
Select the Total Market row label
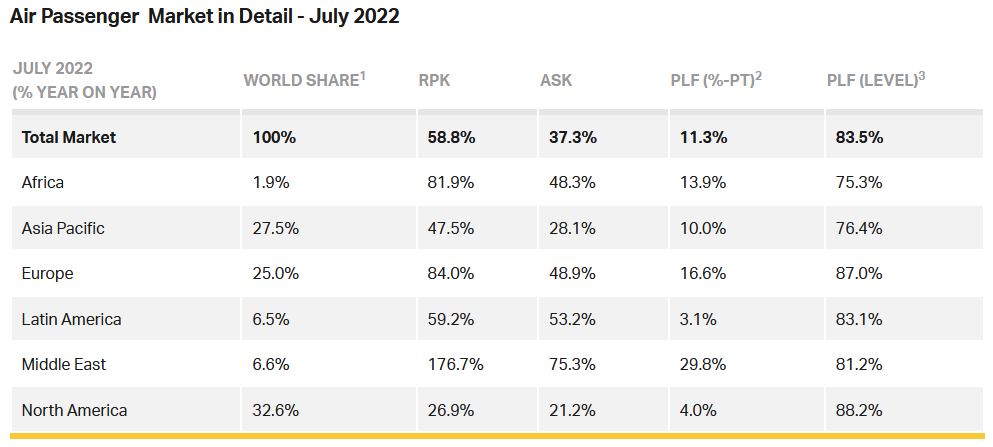69,138
